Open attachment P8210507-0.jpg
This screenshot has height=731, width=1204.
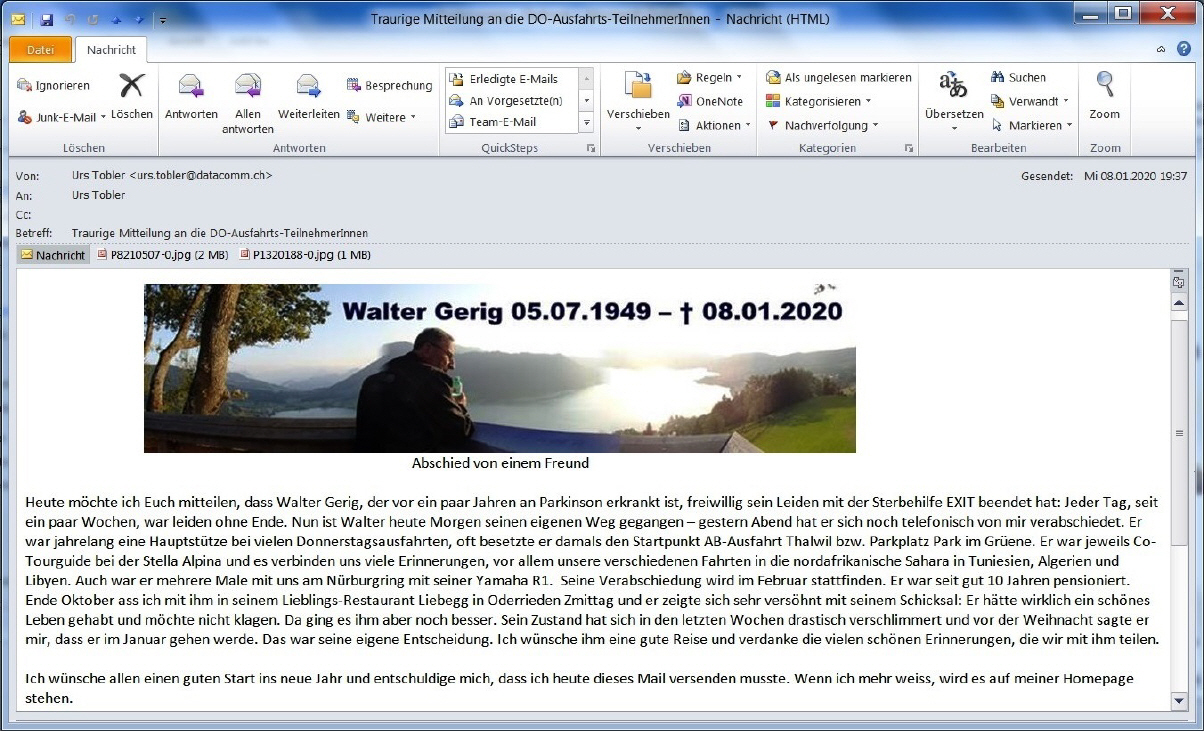162,255
